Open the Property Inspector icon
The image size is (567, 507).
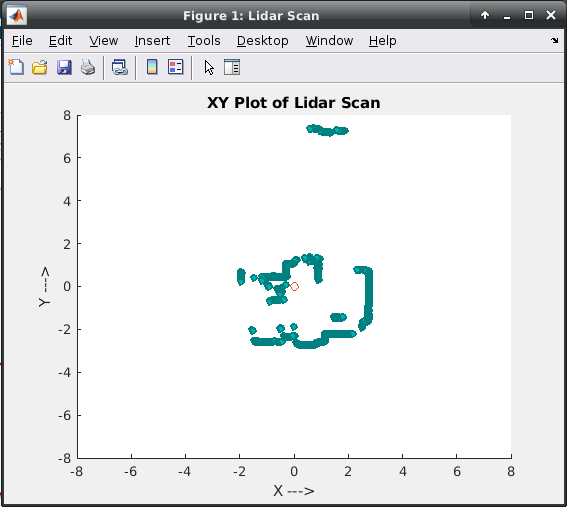pyautogui.click(x=232, y=67)
